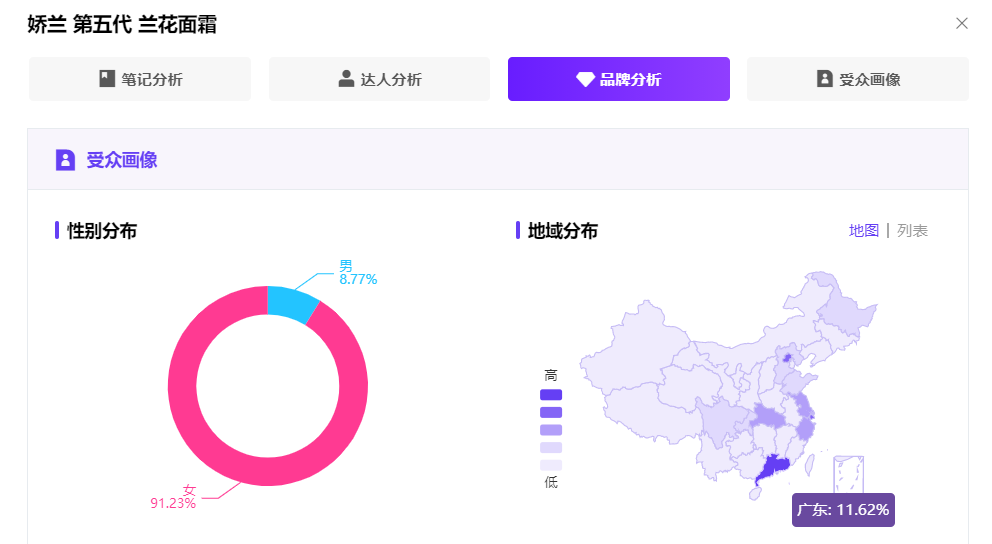Click the diamond icon in 品牌分析 tab

coord(585,80)
